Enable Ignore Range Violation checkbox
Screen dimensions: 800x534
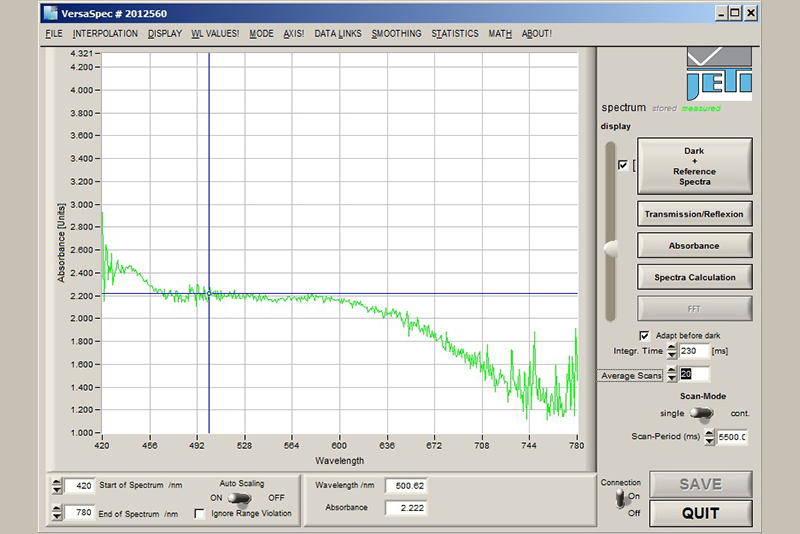pyautogui.click(x=199, y=514)
